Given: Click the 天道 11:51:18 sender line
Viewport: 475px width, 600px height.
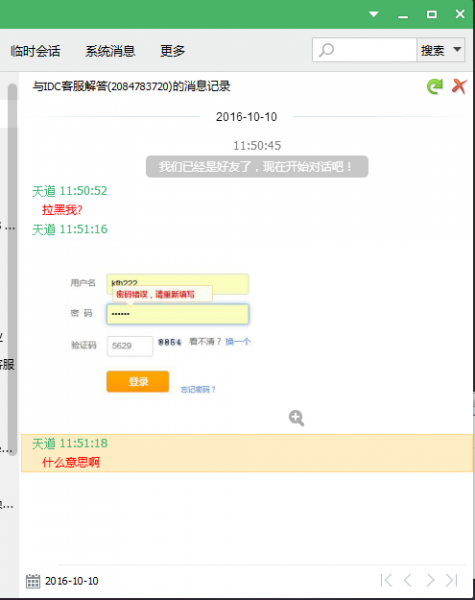Looking at the screenshot, I should coord(70,443).
